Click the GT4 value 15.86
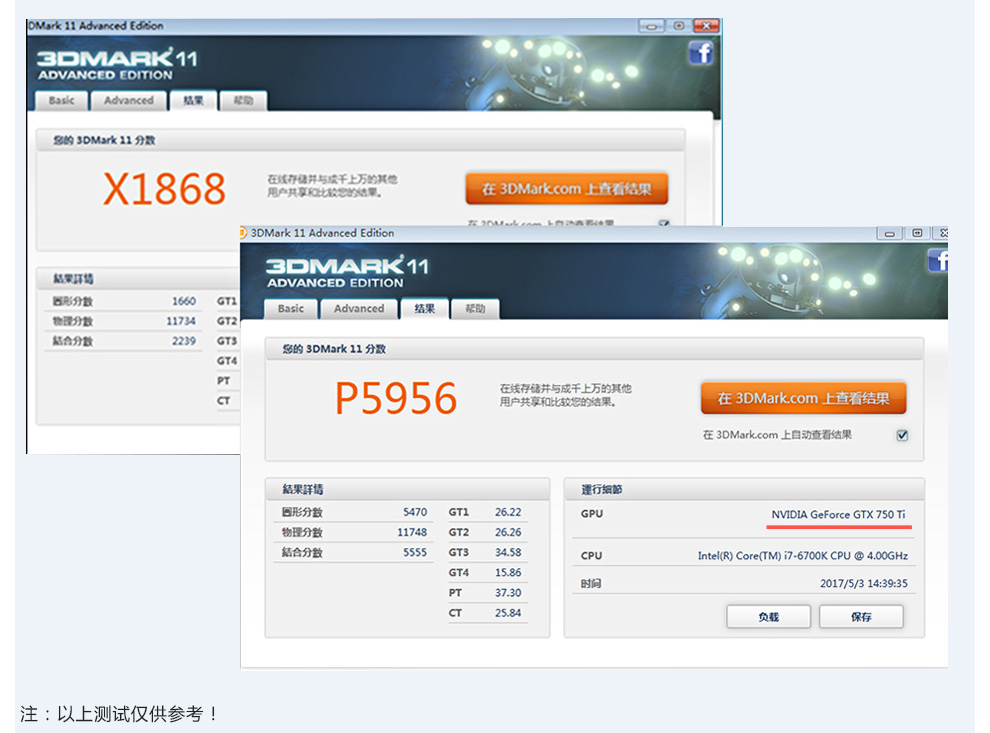 pyautogui.click(x=508, y=573)
